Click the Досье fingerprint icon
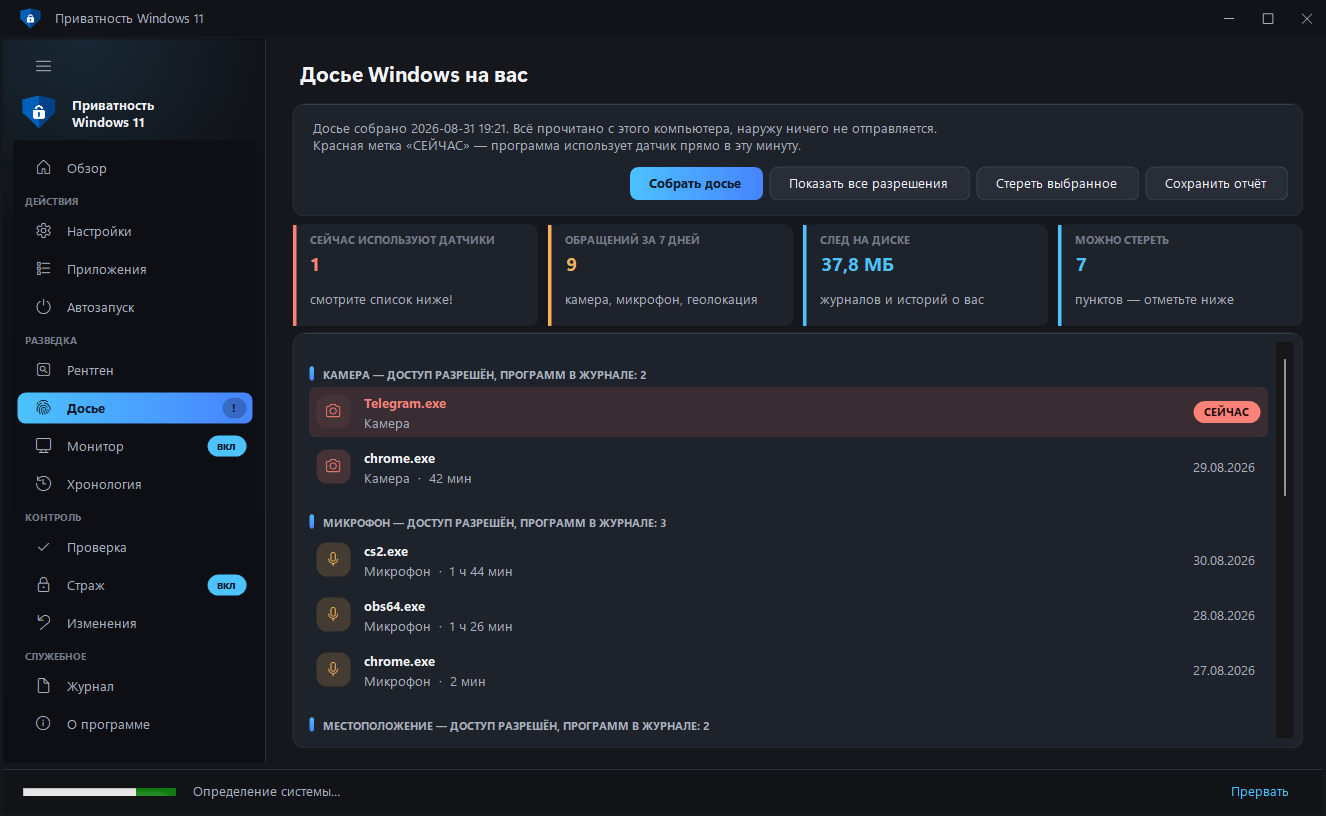1326x816 pixels. (43, 408)
